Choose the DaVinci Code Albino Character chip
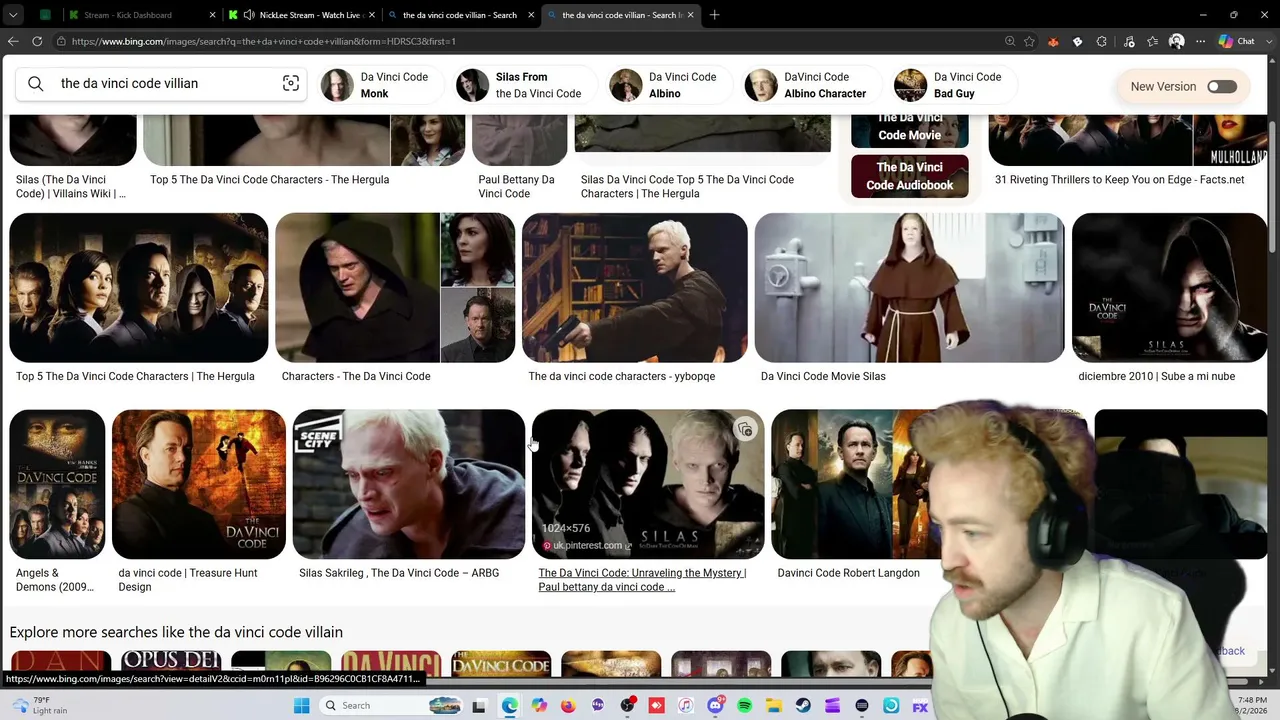Image resolution: width=1280 pixels, height=720 pixels. [811, 85]
